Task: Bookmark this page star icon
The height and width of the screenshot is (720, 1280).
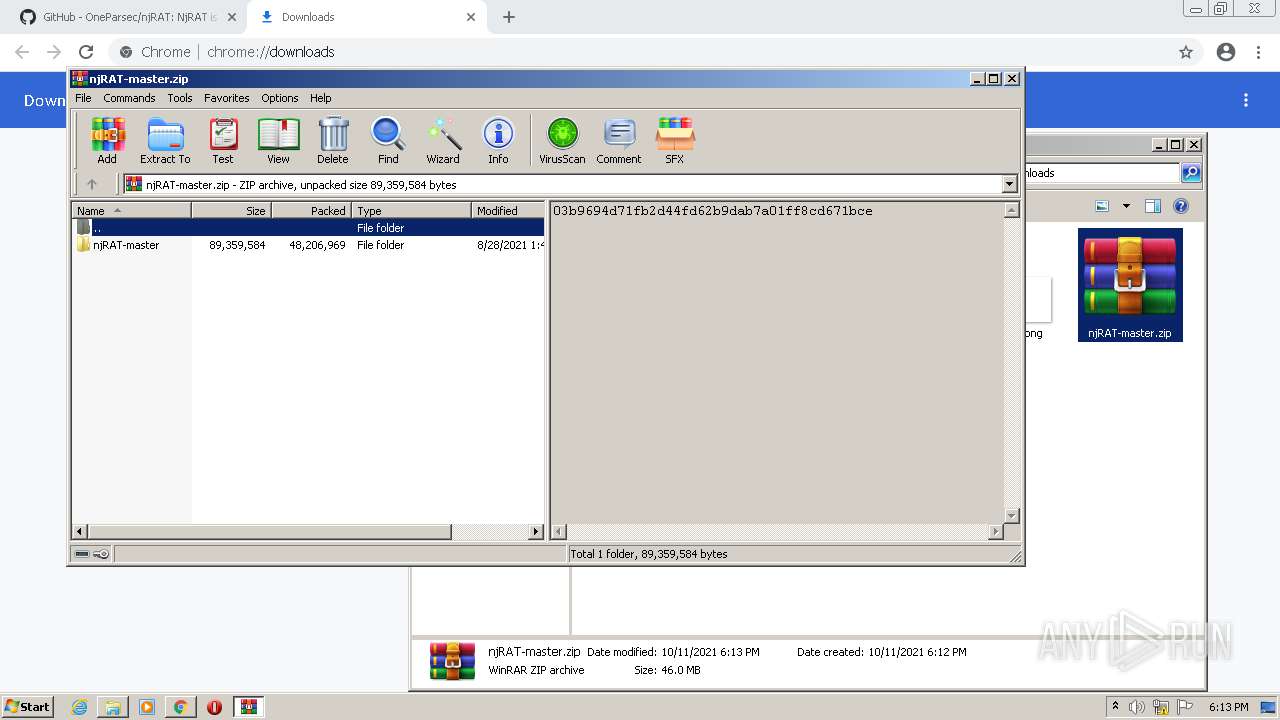Action: coord(1186,52)
